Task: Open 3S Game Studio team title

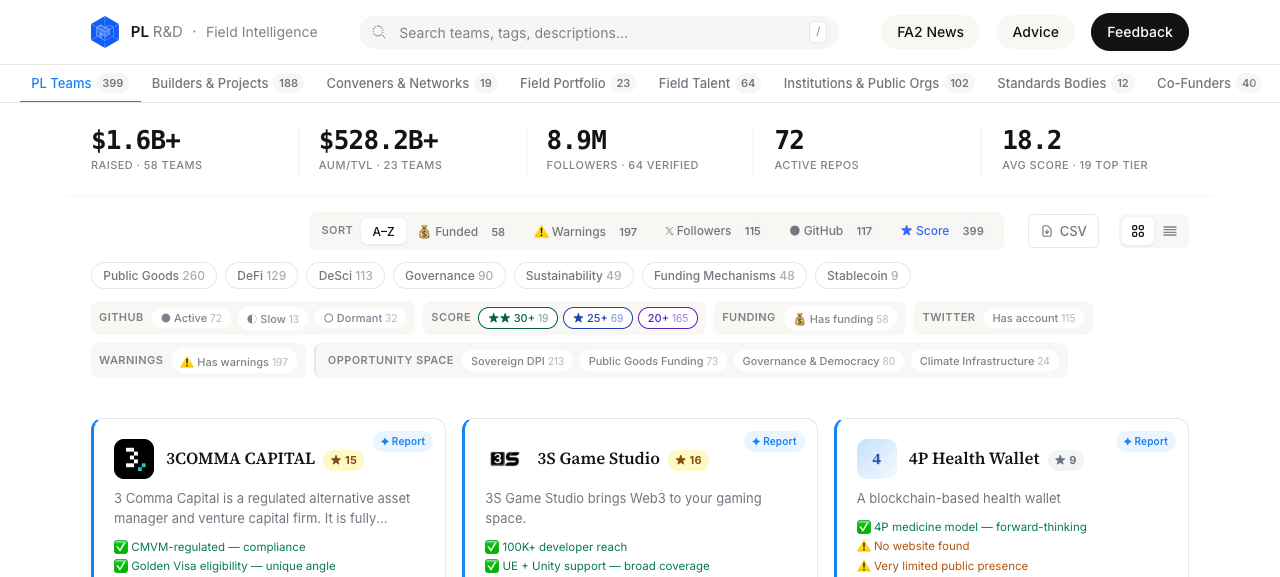Action: (x=598, y=459)
